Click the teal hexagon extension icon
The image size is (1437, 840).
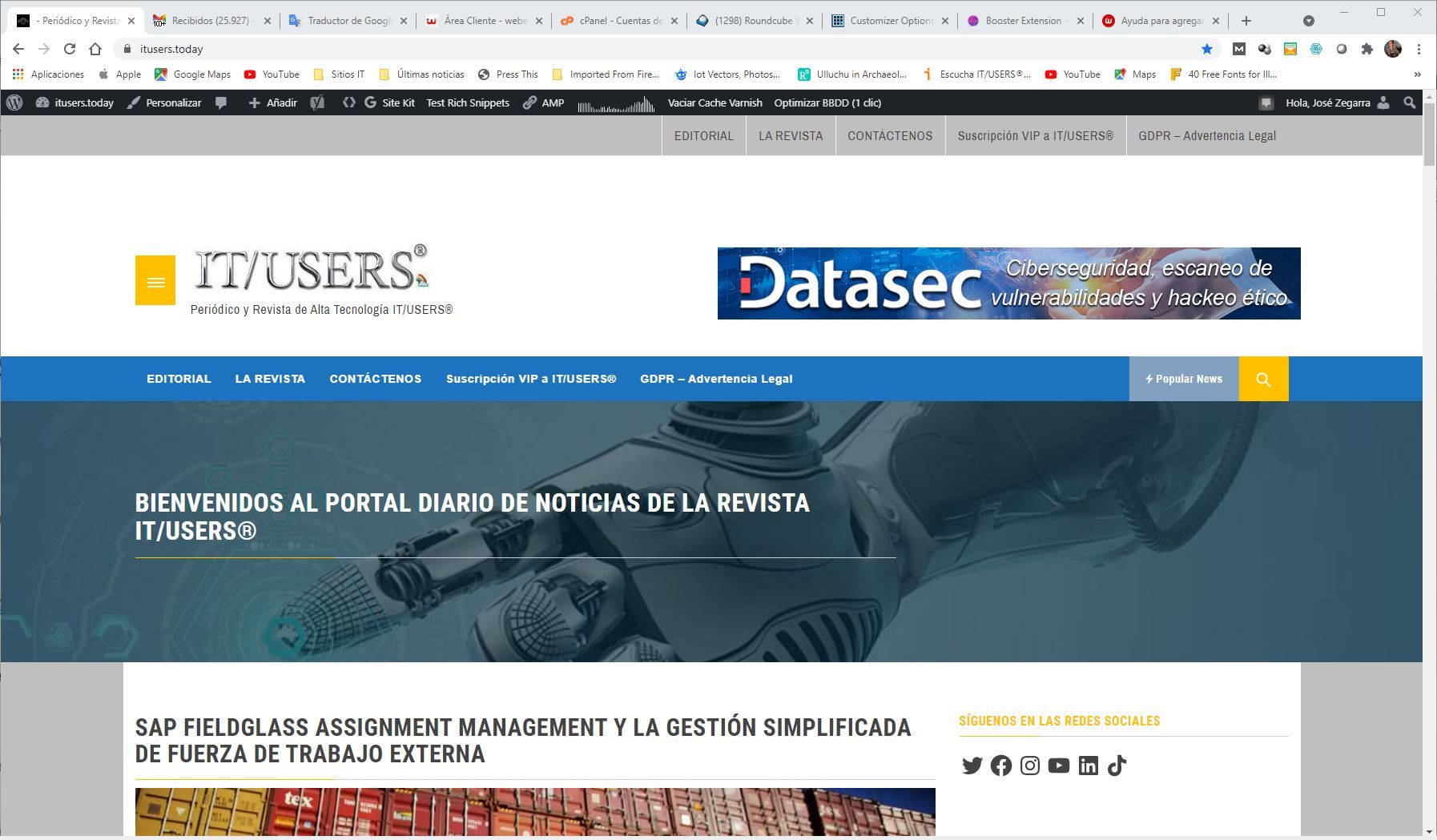click(x=1316, y=49)
